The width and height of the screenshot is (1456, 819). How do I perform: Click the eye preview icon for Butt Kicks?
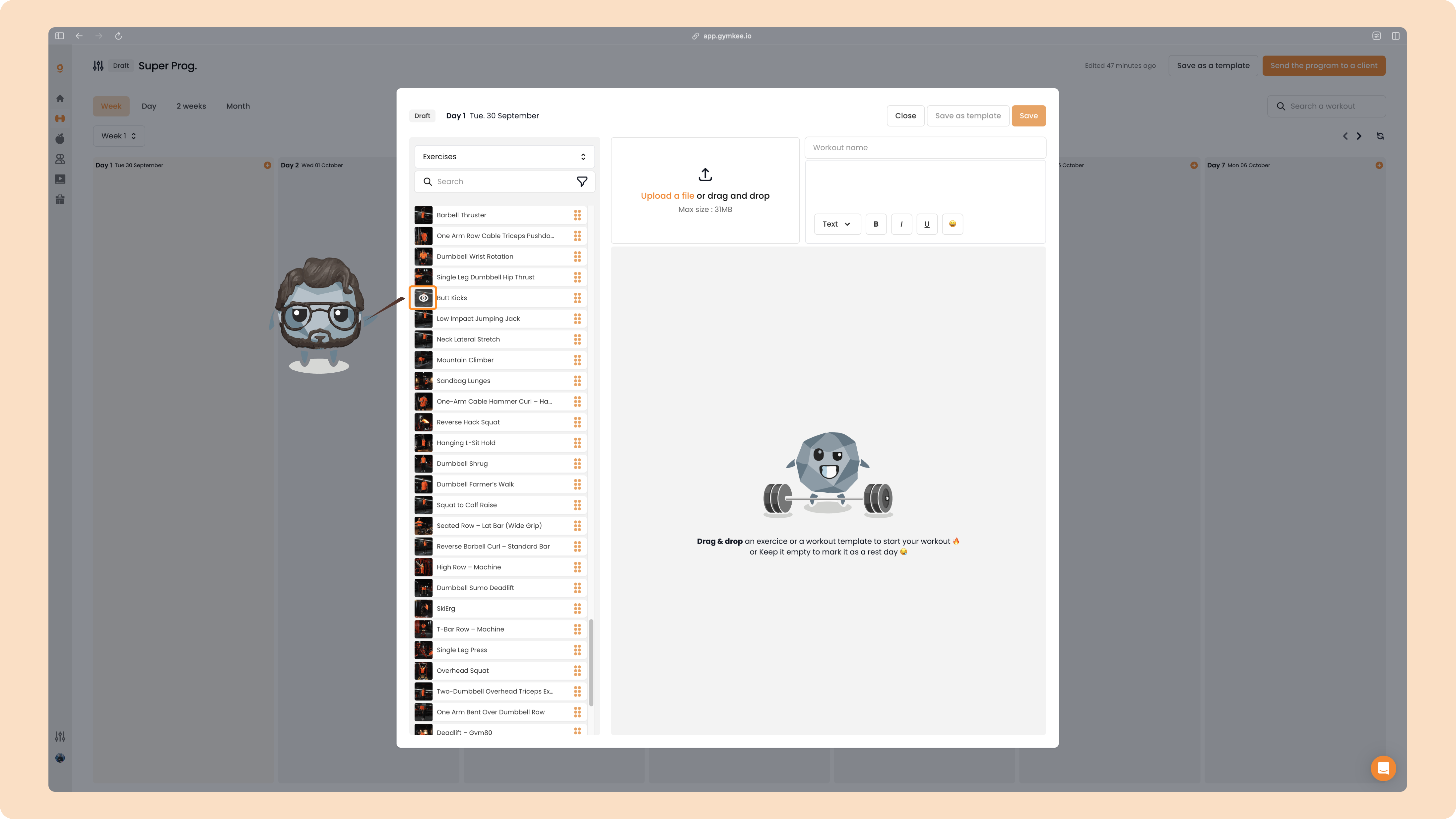tap(423, 298)
